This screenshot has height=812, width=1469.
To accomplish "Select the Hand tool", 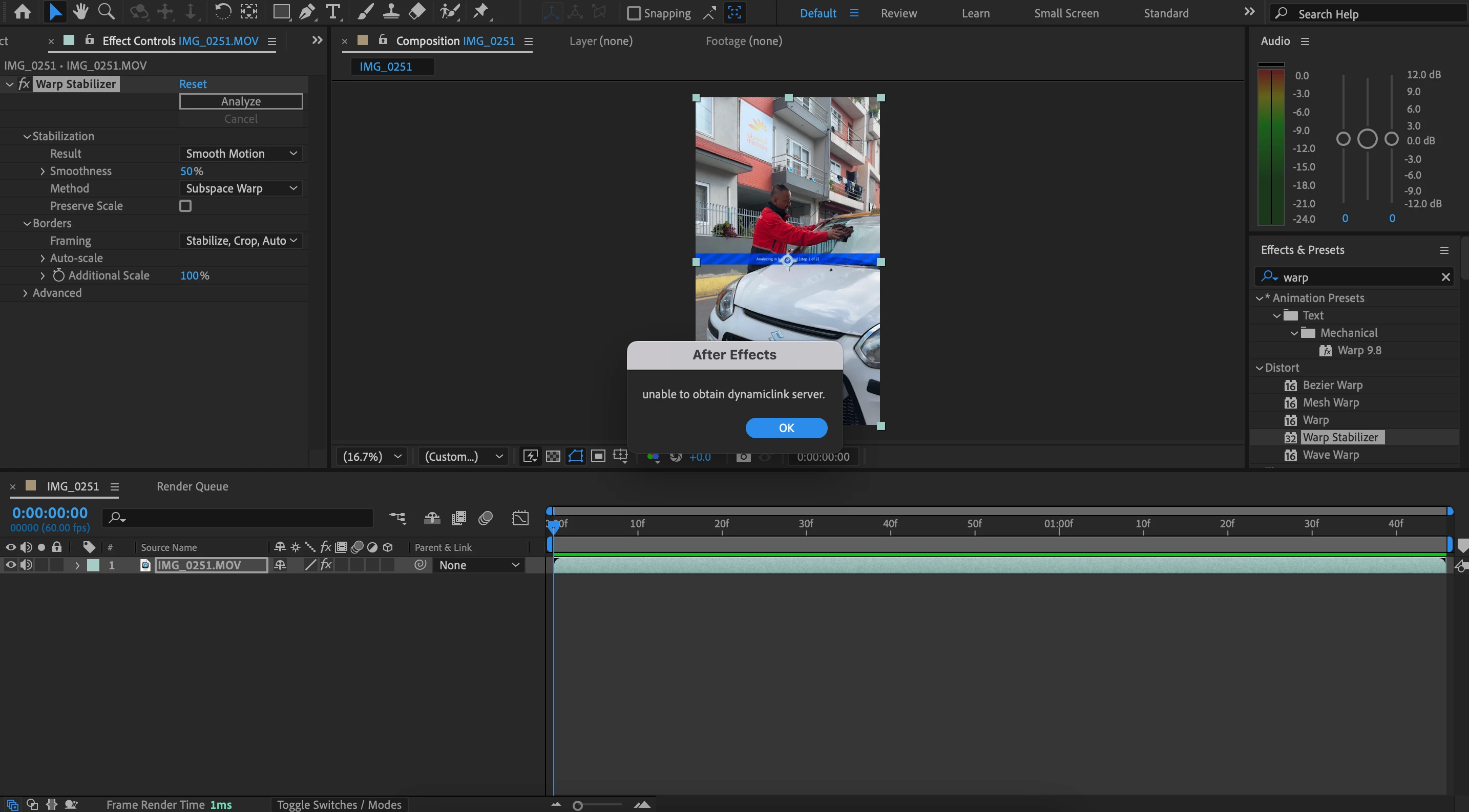I will tap(80, 11).
